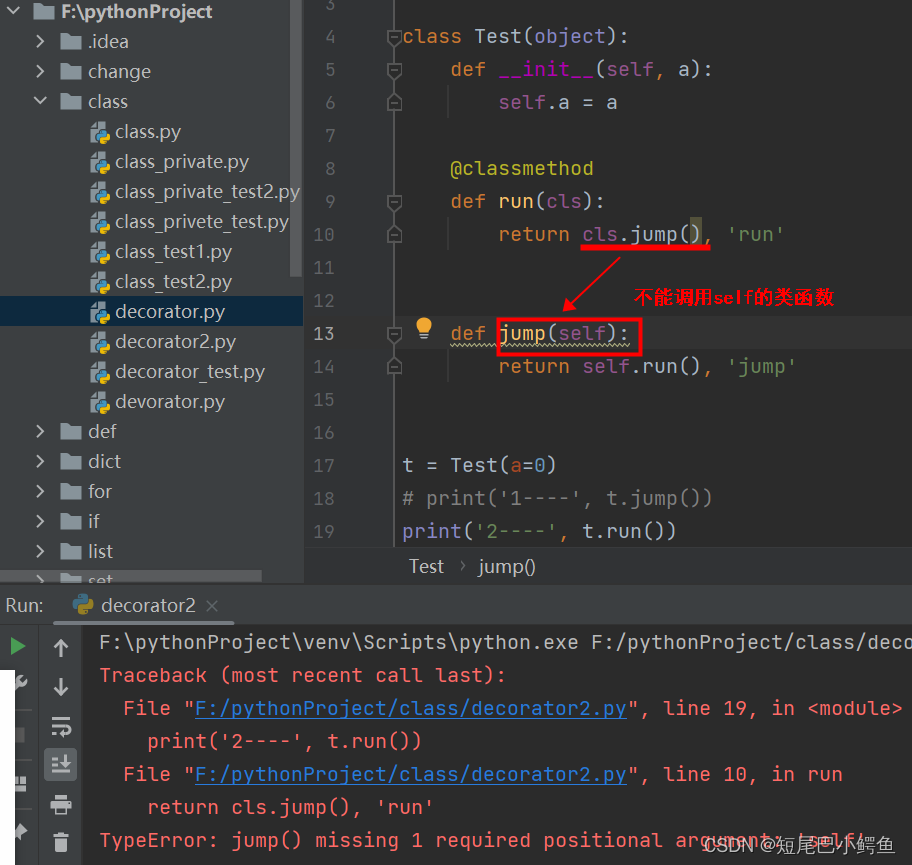Click the up arrow in Run toolbar
This screenshot has width=912, height=865.
click(x=61, y=647)
